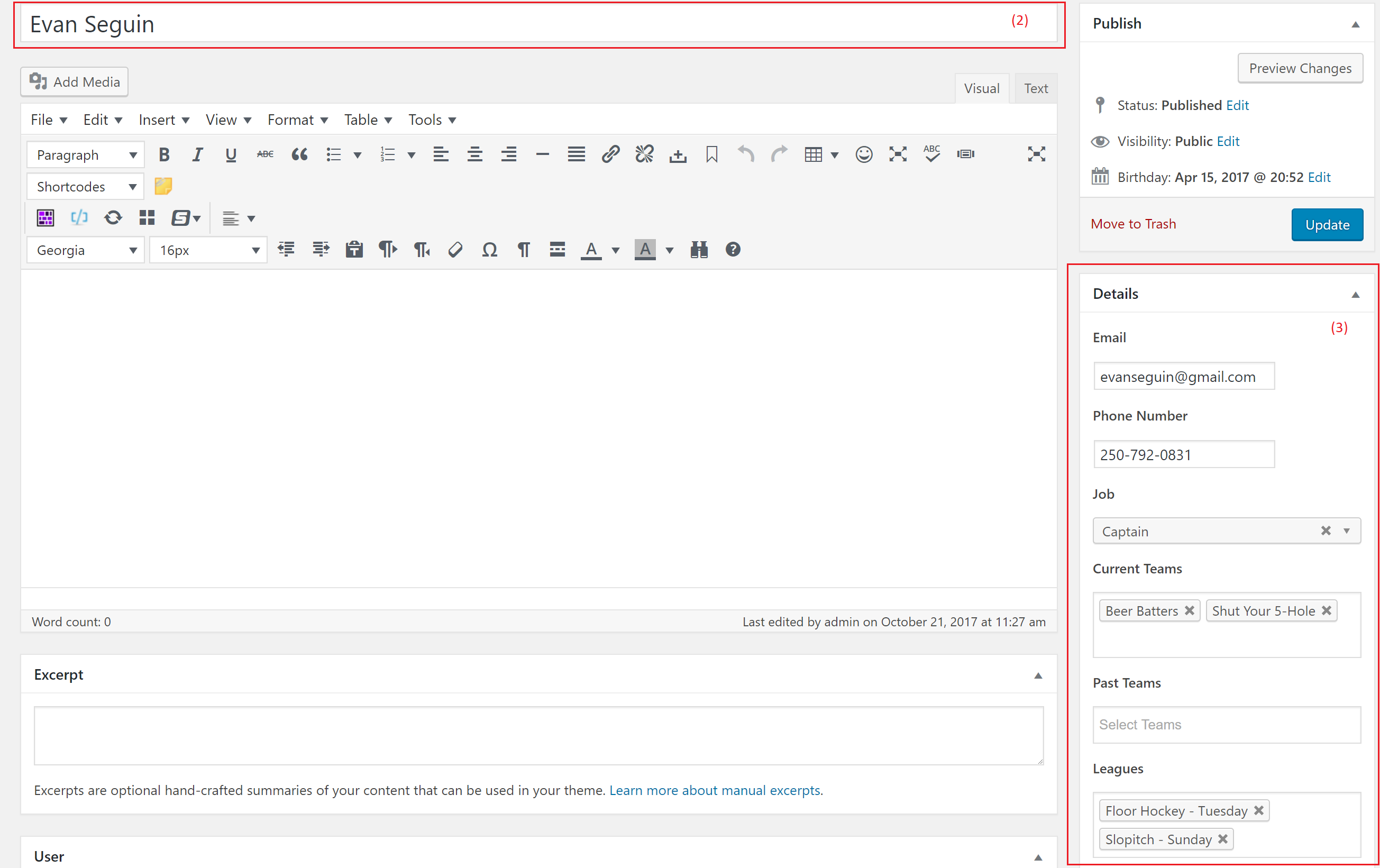Undo last editor action
This screenshot has width=1380, height=868.
pos(746,154)
